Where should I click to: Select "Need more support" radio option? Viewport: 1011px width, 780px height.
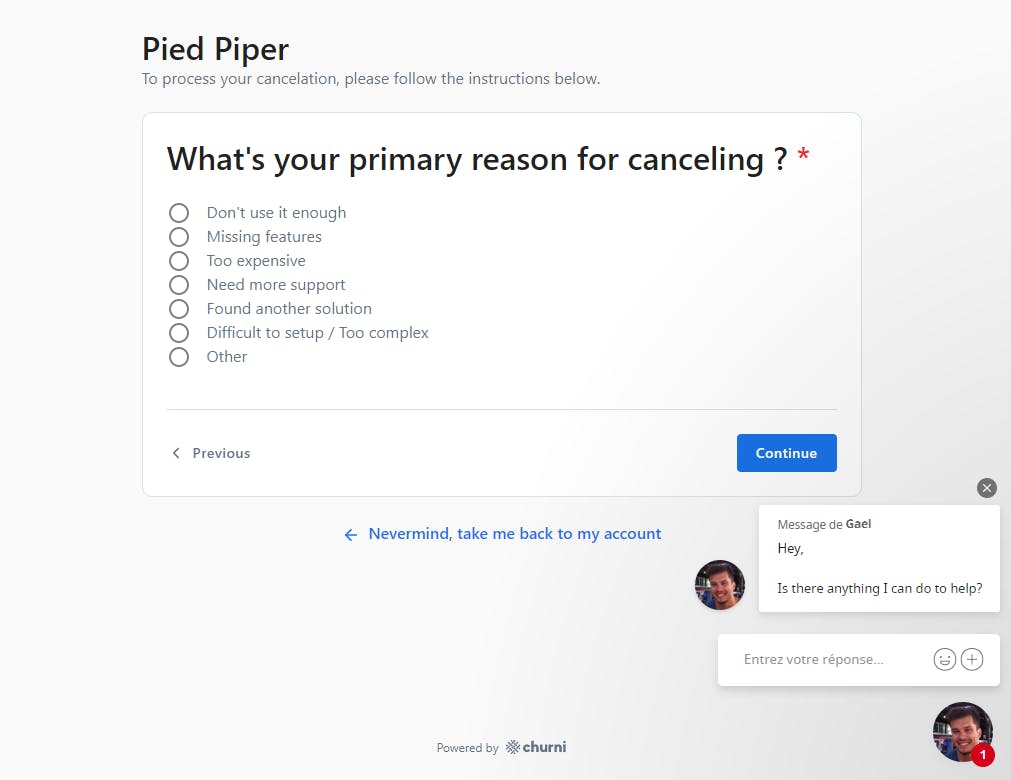pos(179,285)
